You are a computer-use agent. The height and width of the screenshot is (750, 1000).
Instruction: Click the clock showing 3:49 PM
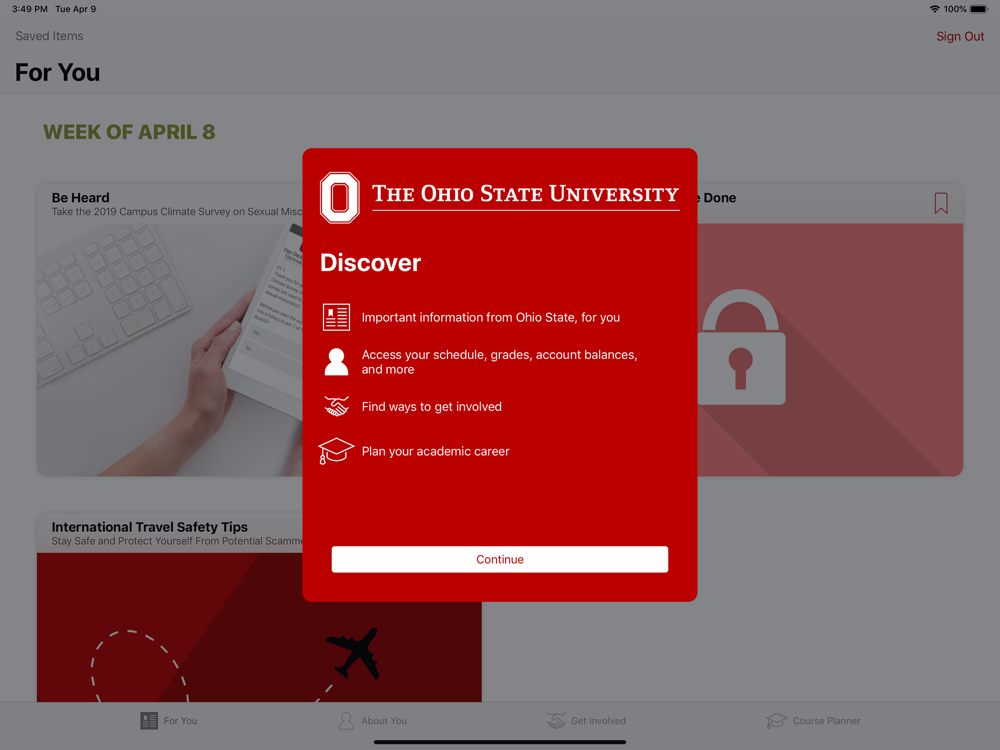29,9
